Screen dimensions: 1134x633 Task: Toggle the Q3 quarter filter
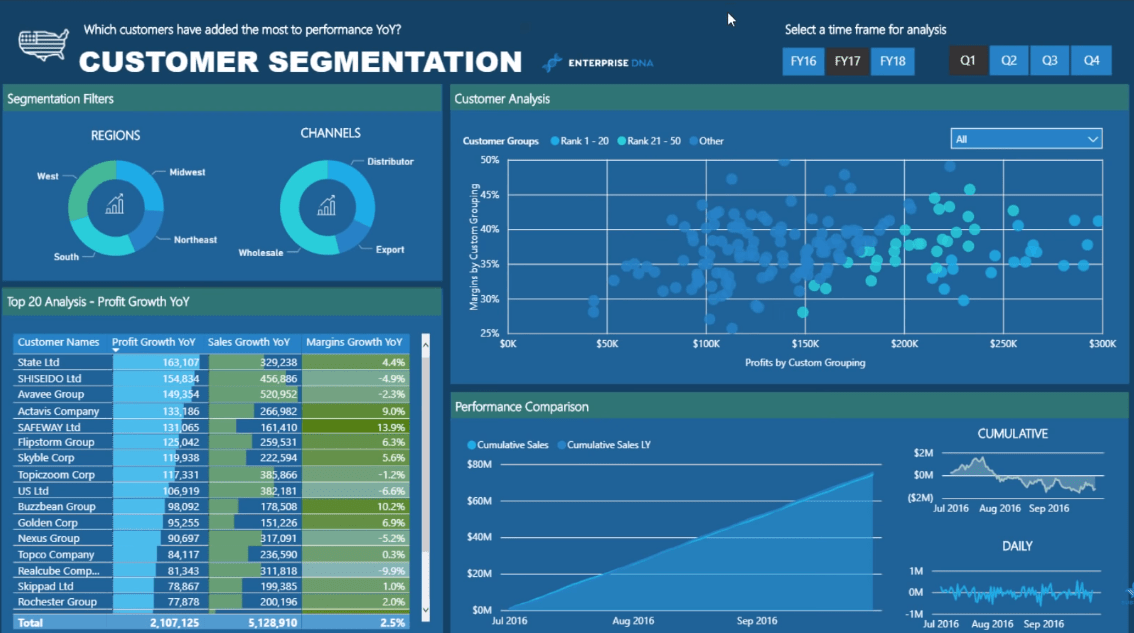tap(1050, 61)
